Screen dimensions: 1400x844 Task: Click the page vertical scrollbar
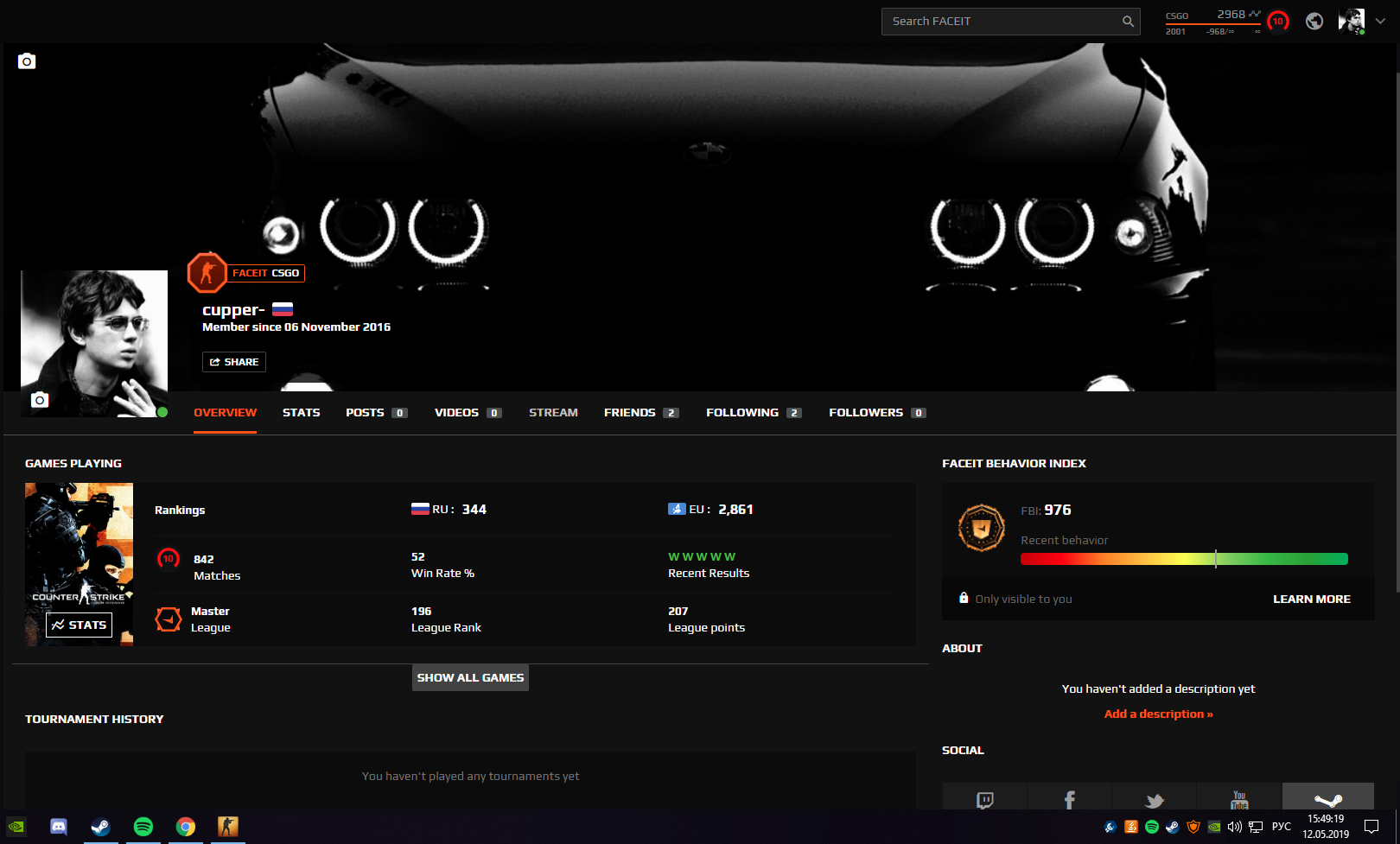(1397, 333)
